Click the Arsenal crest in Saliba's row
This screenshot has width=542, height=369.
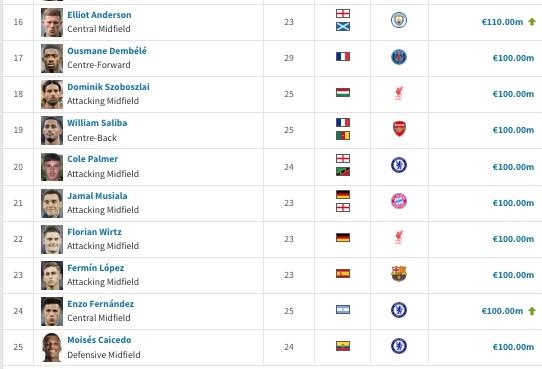pos(399,129)
